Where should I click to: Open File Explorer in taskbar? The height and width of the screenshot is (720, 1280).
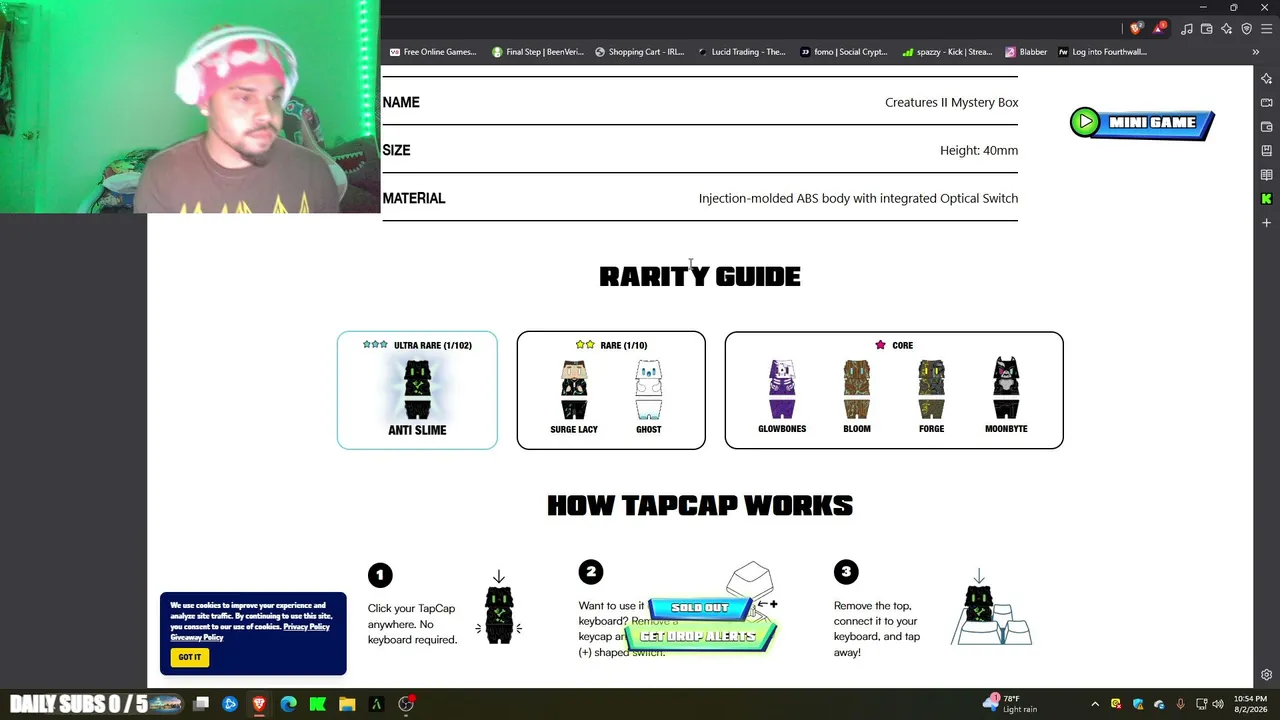[x=347, y=704]
